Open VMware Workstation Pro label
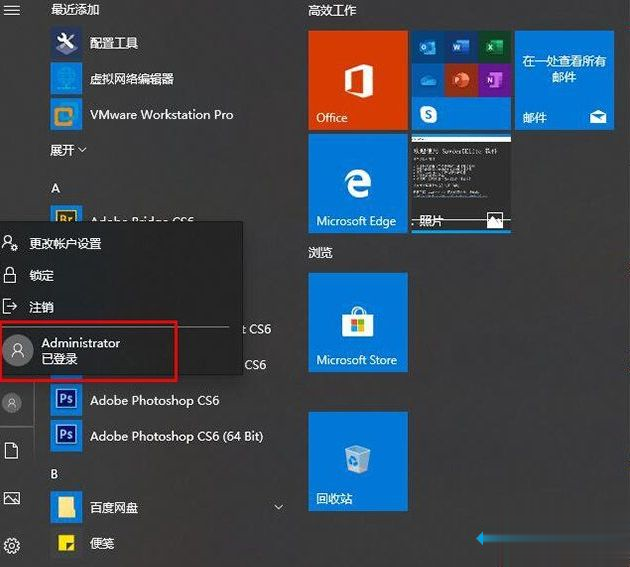The image size is (630, 567). coord(162,115)
